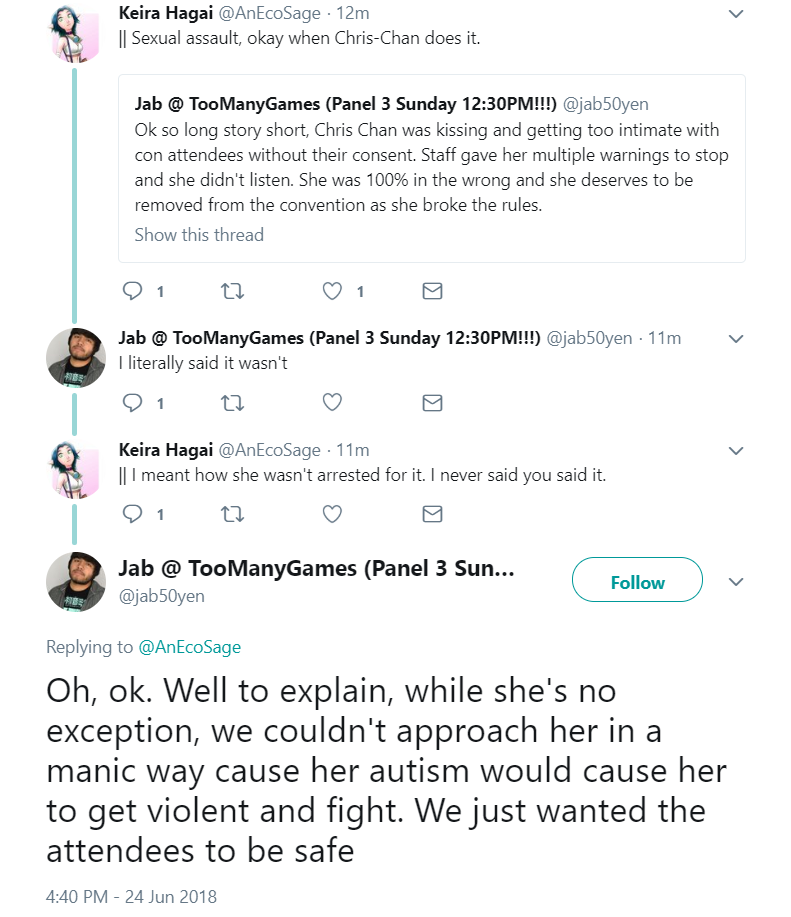Follow @jab50yen
This screenshot has height=917, width=791.
pos(637,580)
